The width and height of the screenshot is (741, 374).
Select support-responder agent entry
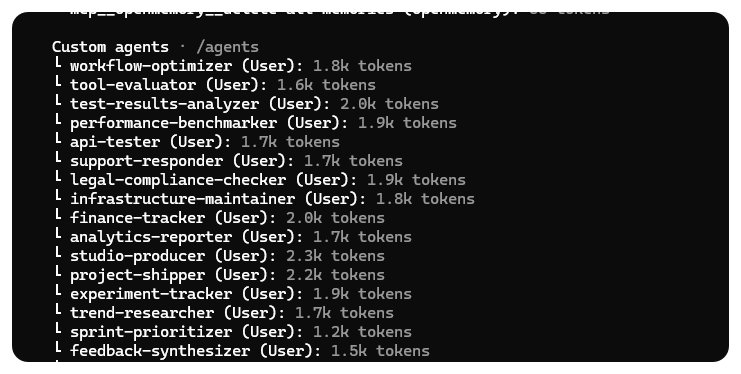click(228, 161)
